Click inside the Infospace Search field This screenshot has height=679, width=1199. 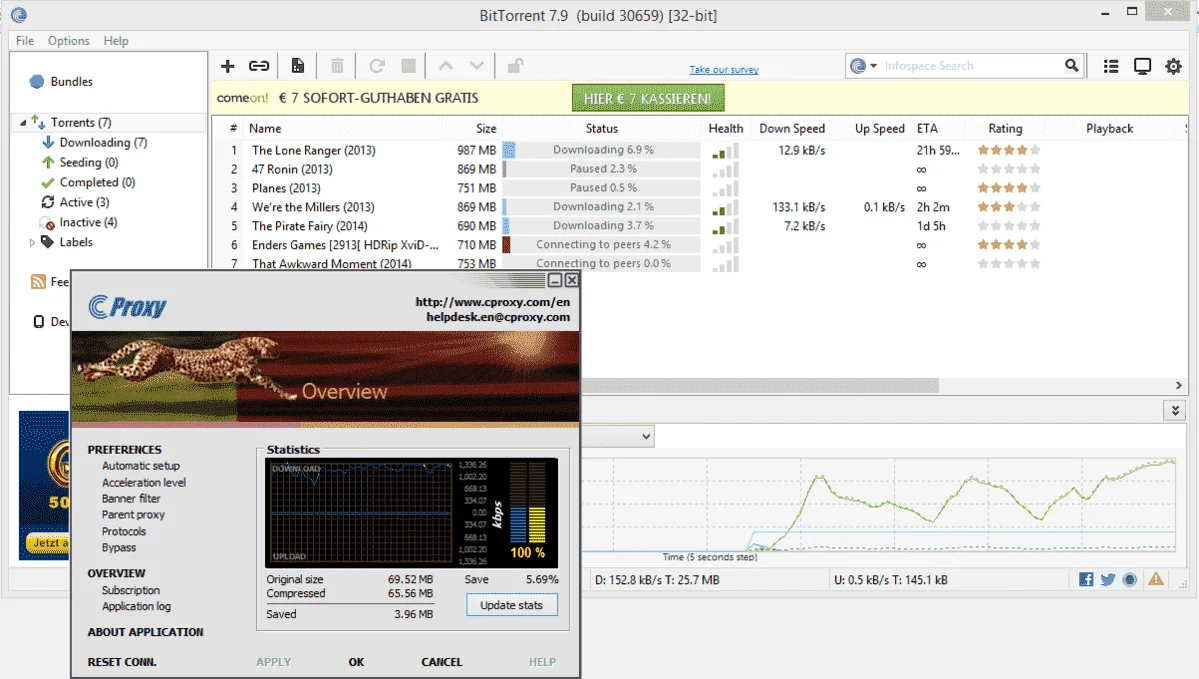(971, 66)
